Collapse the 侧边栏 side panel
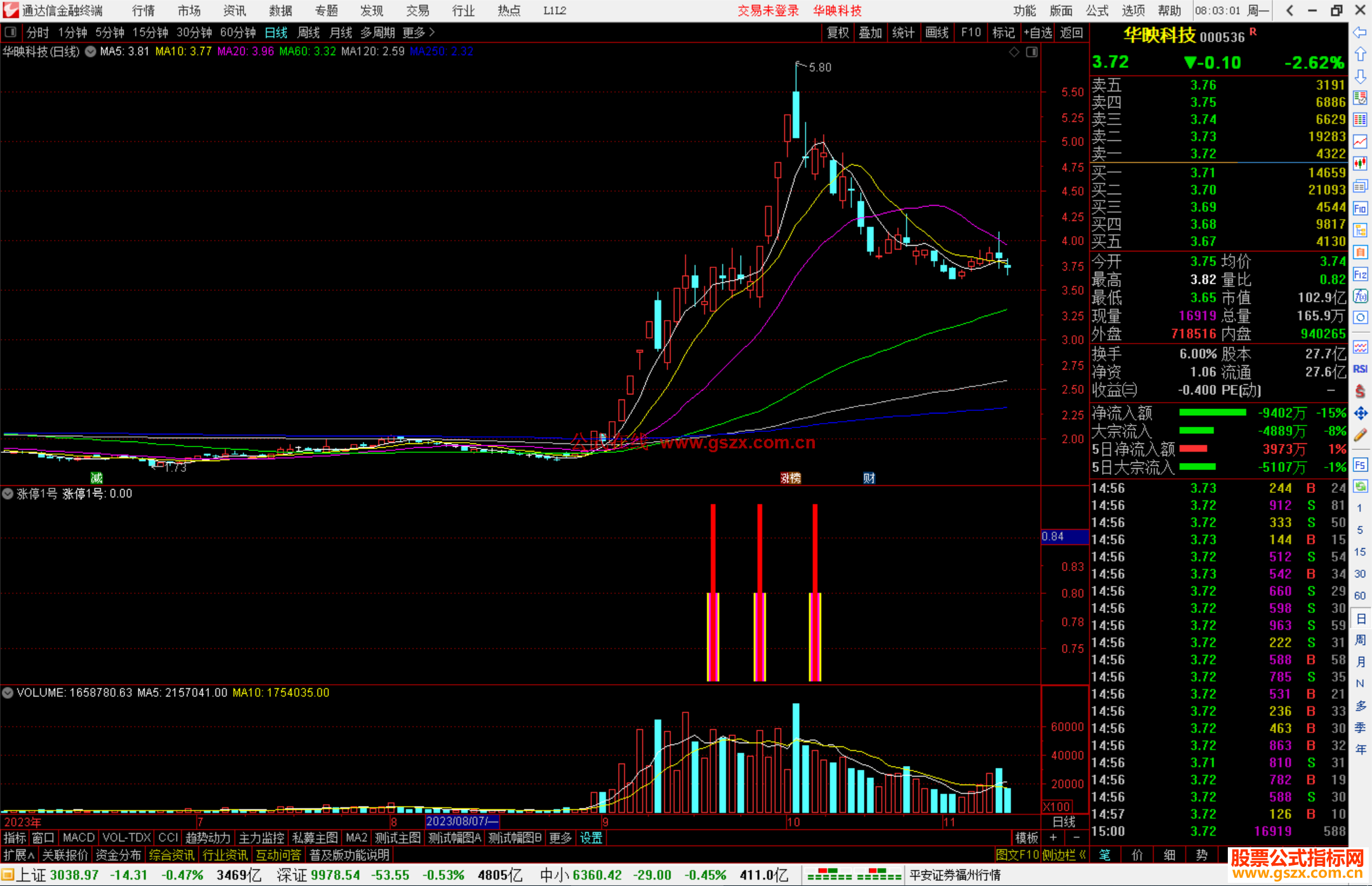The height and width of the screenshot is (886, 1372). click(x=1063, y=855)
